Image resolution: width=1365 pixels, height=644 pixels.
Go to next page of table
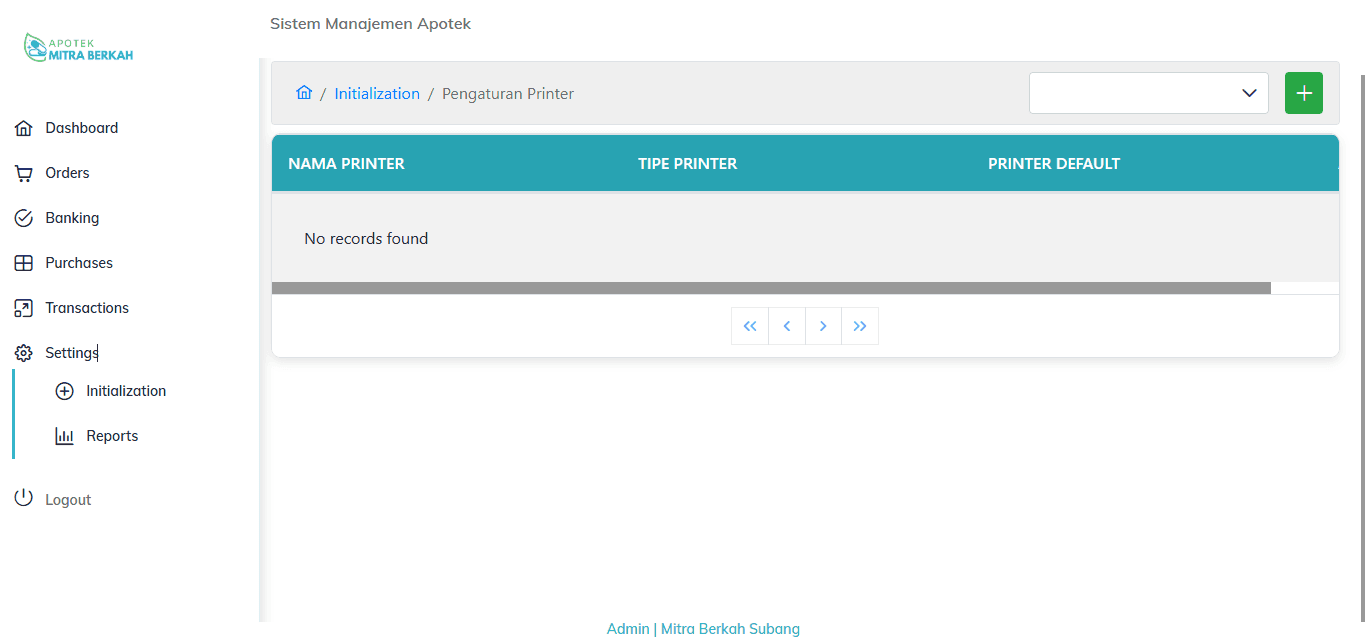tap(823, 326)
